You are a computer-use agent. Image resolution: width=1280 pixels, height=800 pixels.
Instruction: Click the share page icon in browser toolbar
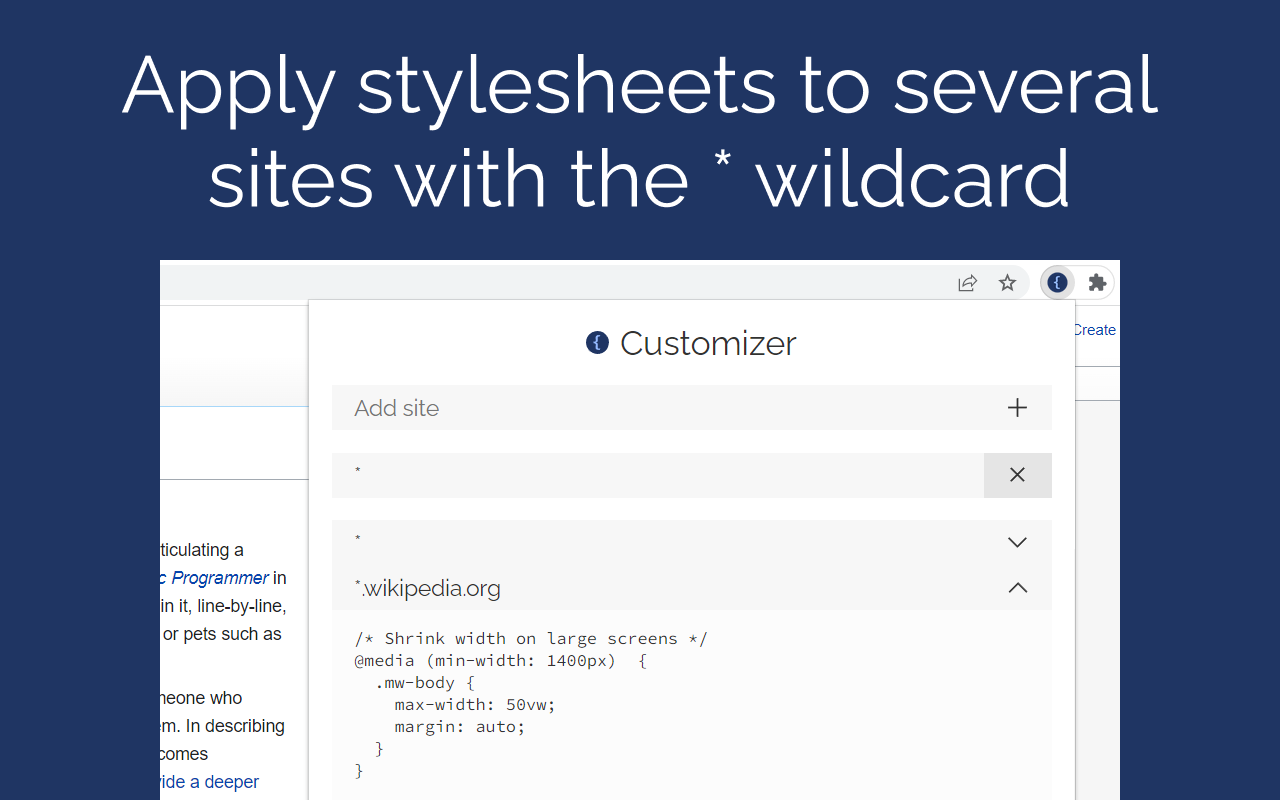coord(967,283)
